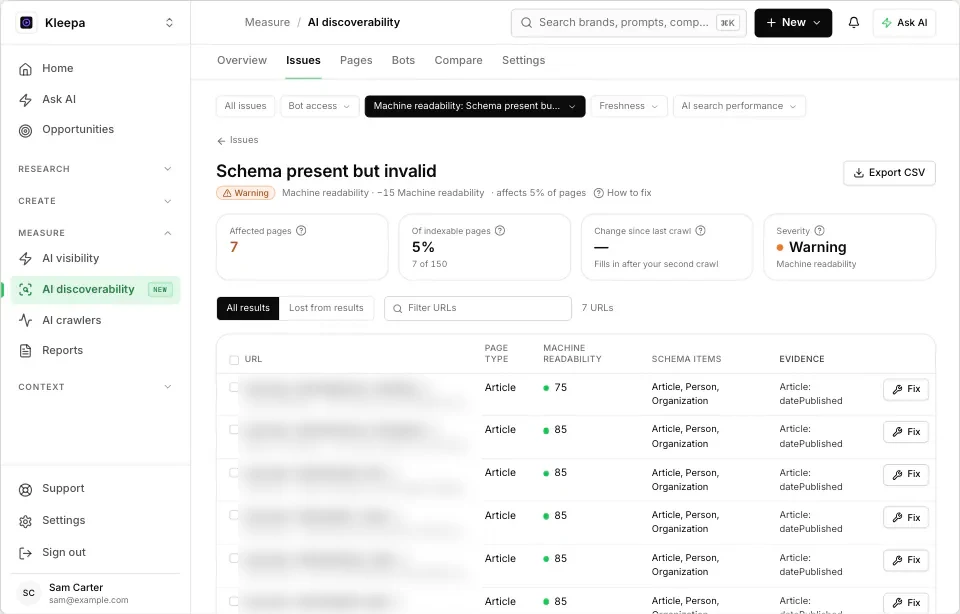
Task: Switch to All results view
Action: pos(248,308)
